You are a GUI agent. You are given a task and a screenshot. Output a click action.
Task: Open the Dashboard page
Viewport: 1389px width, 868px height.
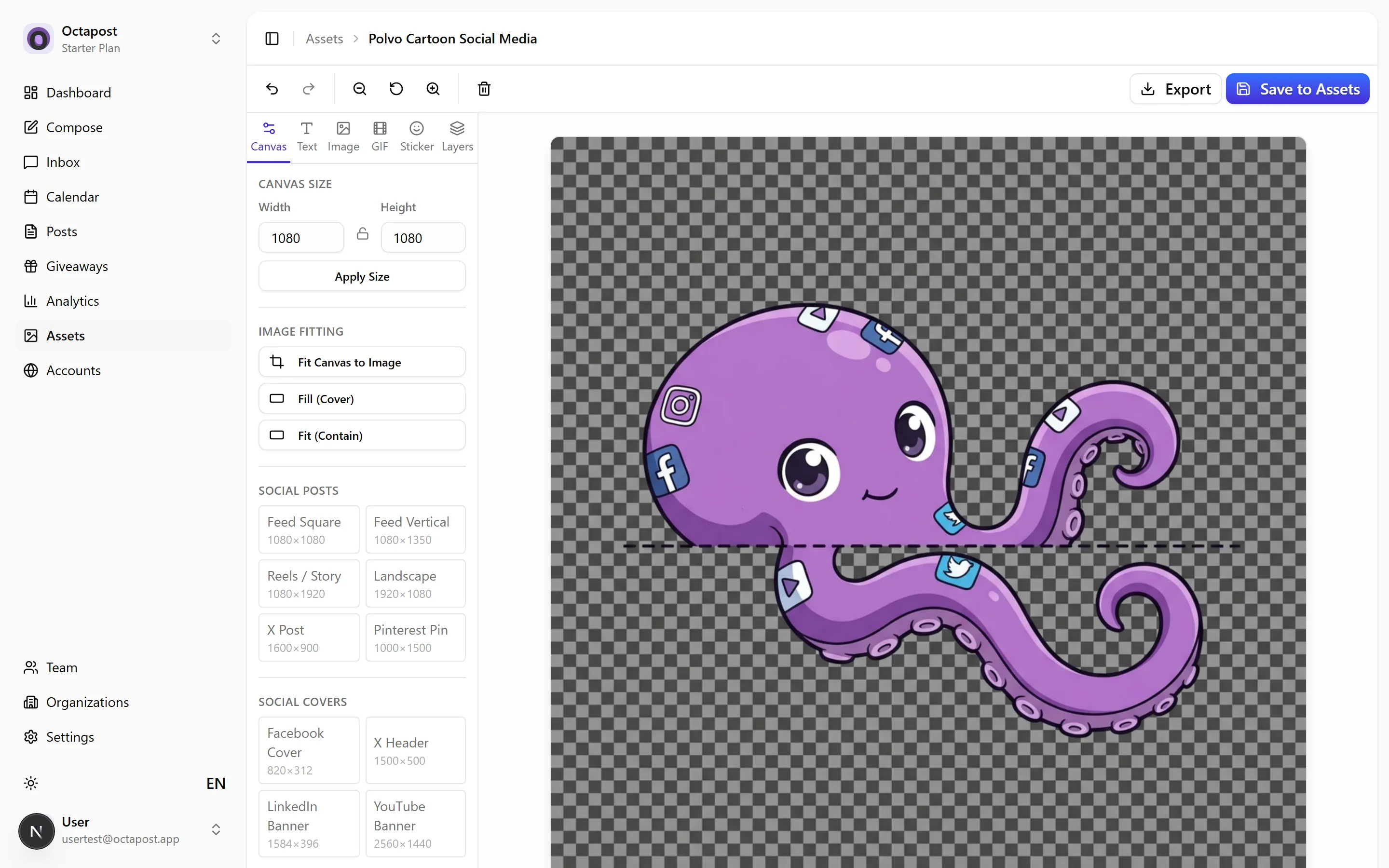pyautogui.click(x=123, y=93)
